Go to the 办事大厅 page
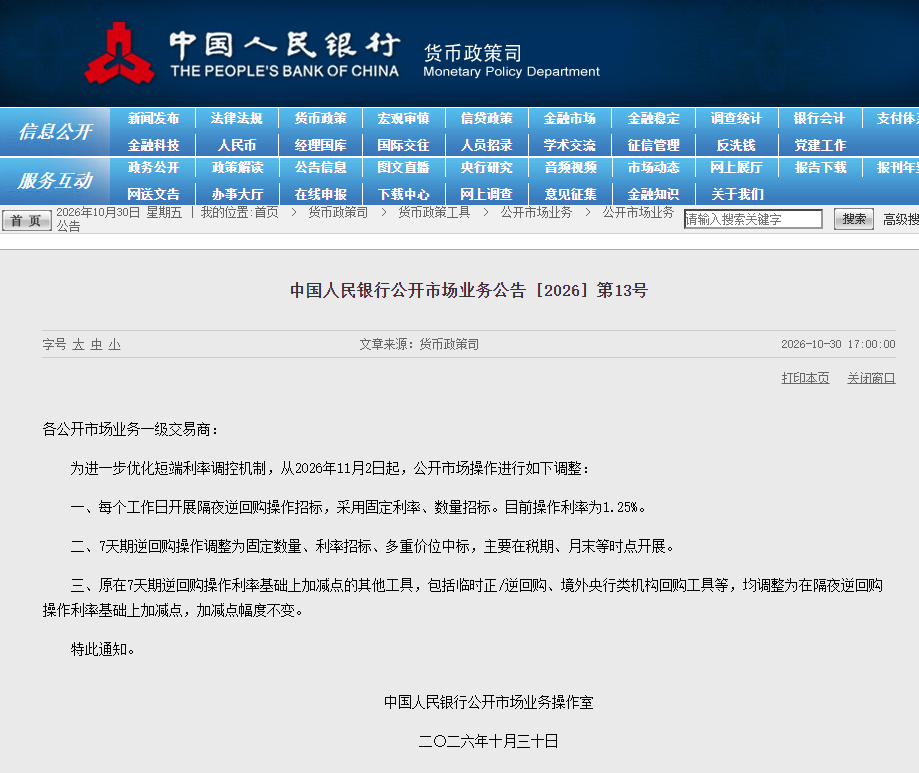919x773 pixels. pyautogui.click(x=237, y=194)
